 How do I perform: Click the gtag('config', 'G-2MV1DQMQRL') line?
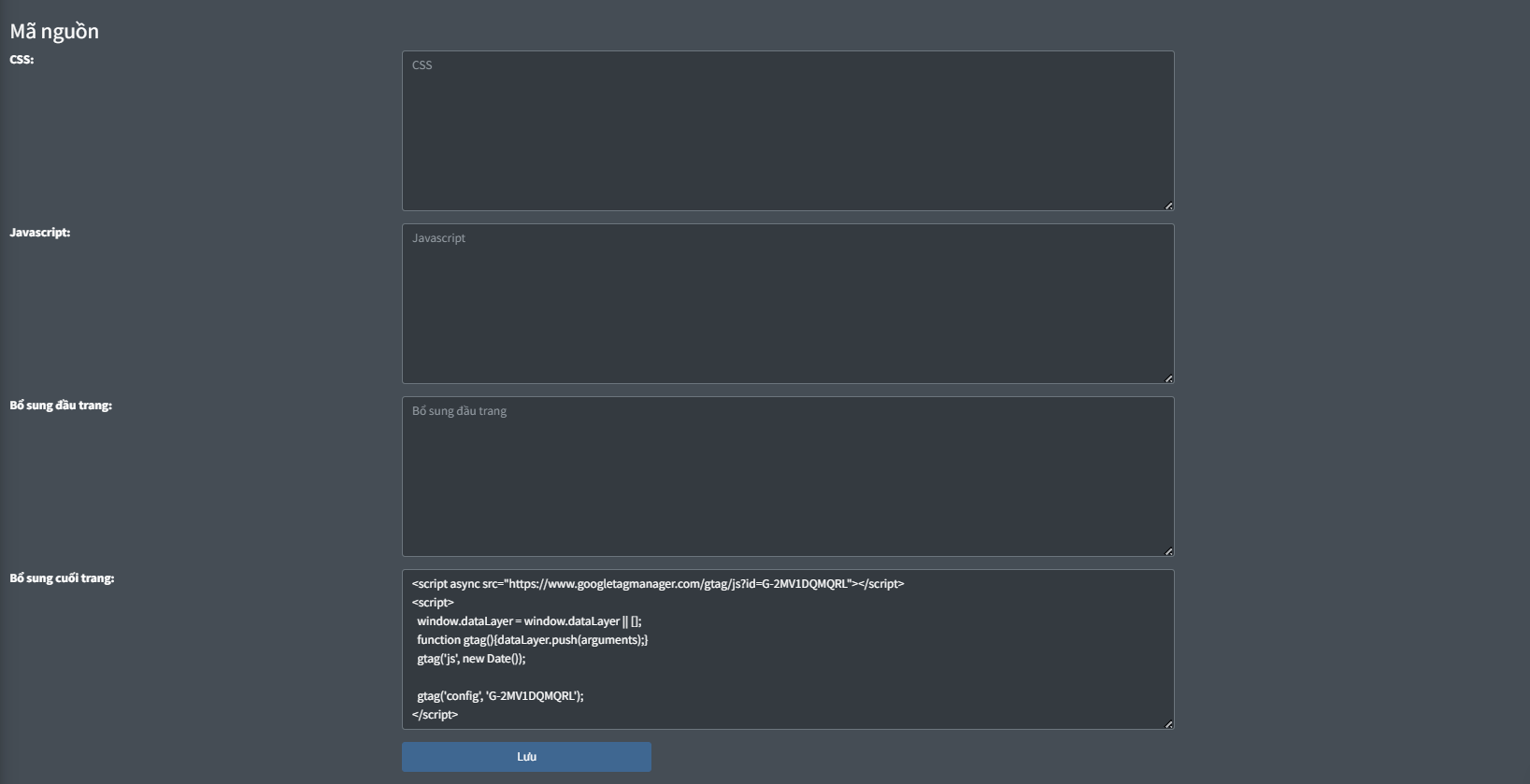[x=500, y=696]
